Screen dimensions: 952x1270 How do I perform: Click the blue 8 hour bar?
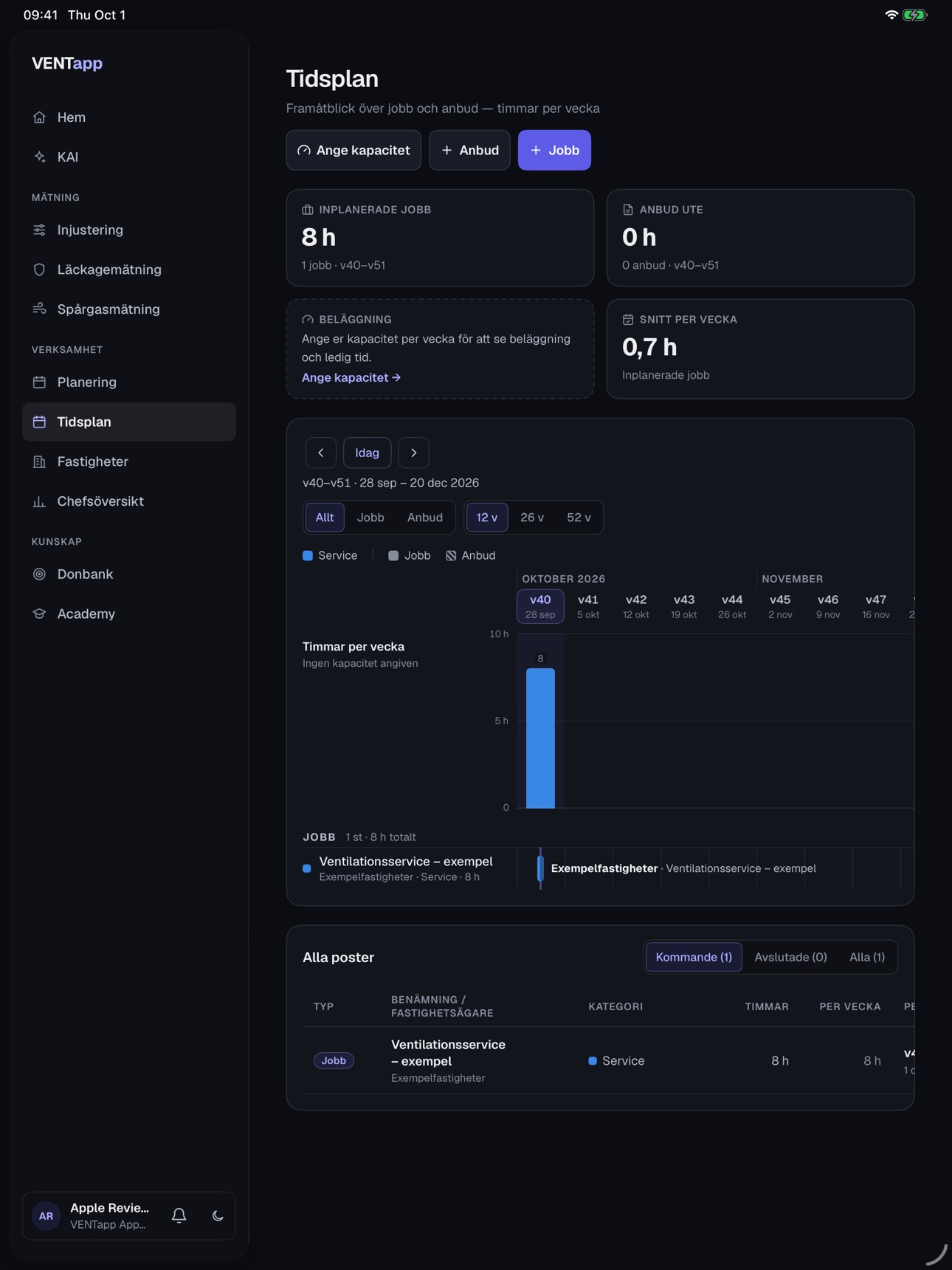540,738
